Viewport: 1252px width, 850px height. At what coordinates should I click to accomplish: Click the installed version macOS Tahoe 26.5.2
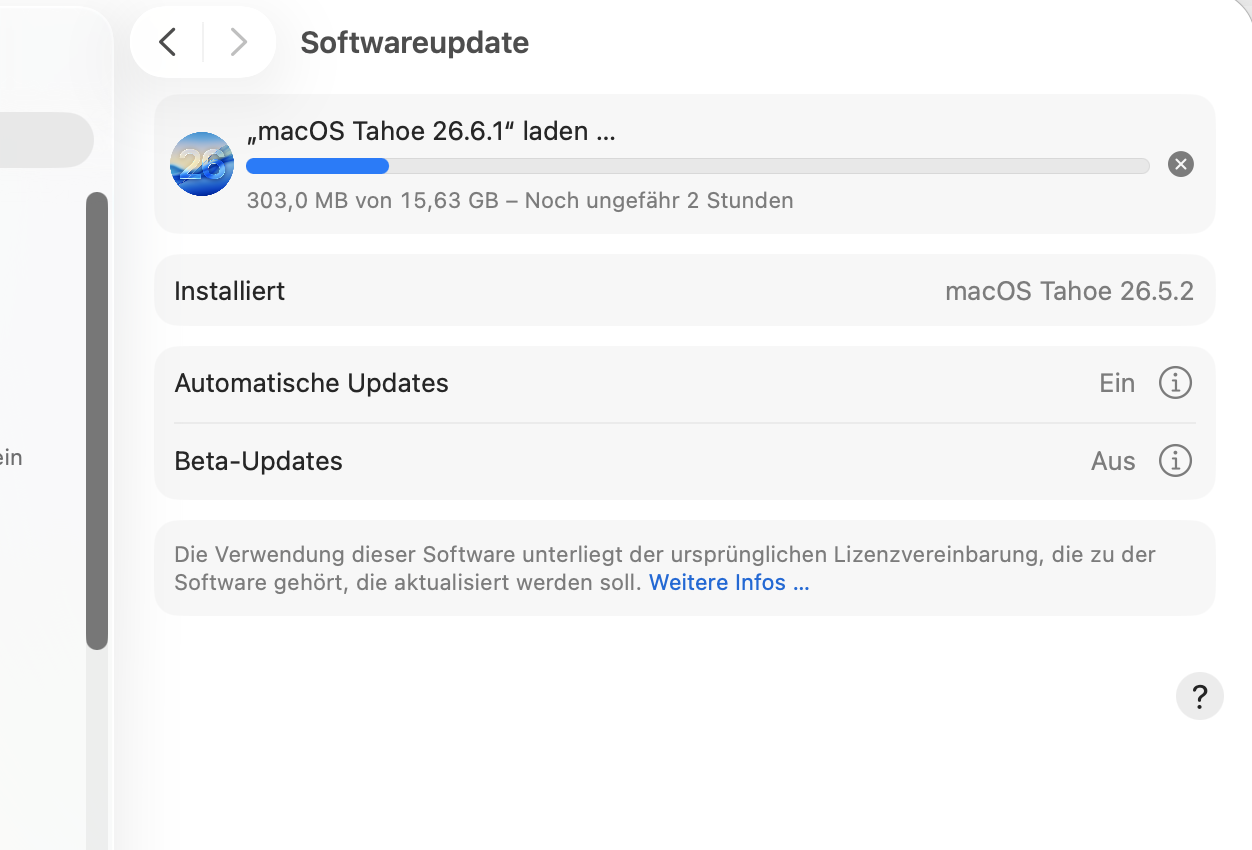[x=1069, y=291]
